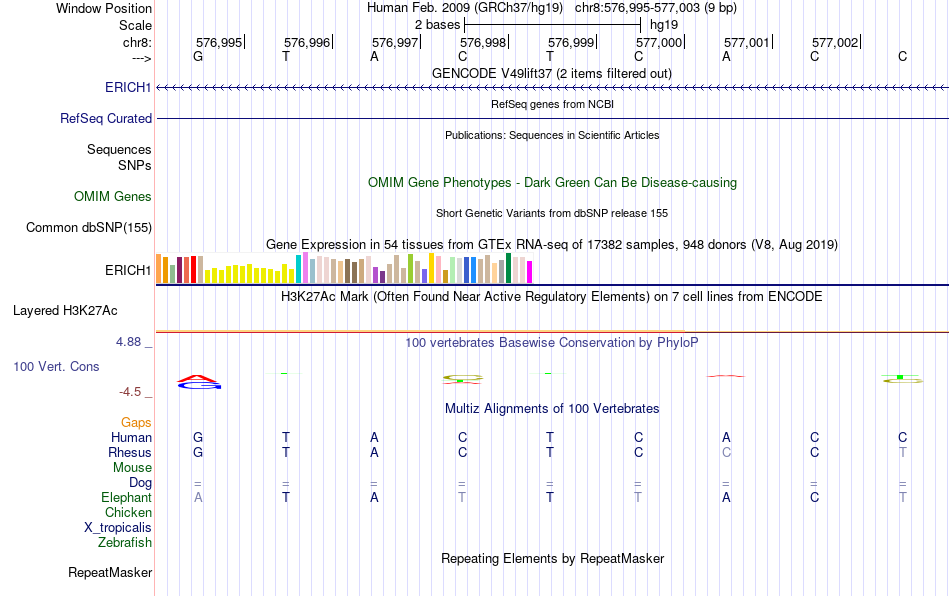Click the 100 Vert. Cons track label
The width and height of the screenshot is (950, 596).
[x=56, y=366]
